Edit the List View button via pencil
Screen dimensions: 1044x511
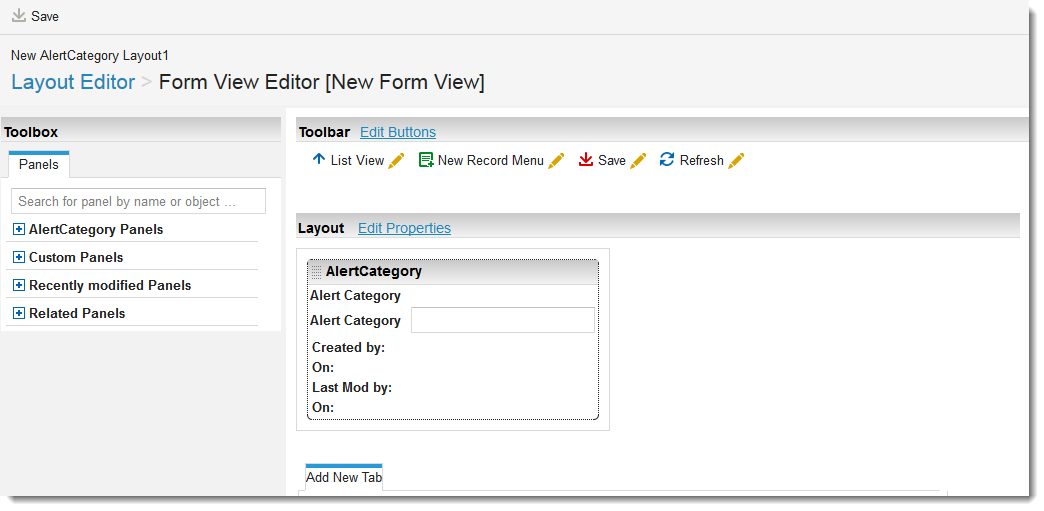click(396, 161)
